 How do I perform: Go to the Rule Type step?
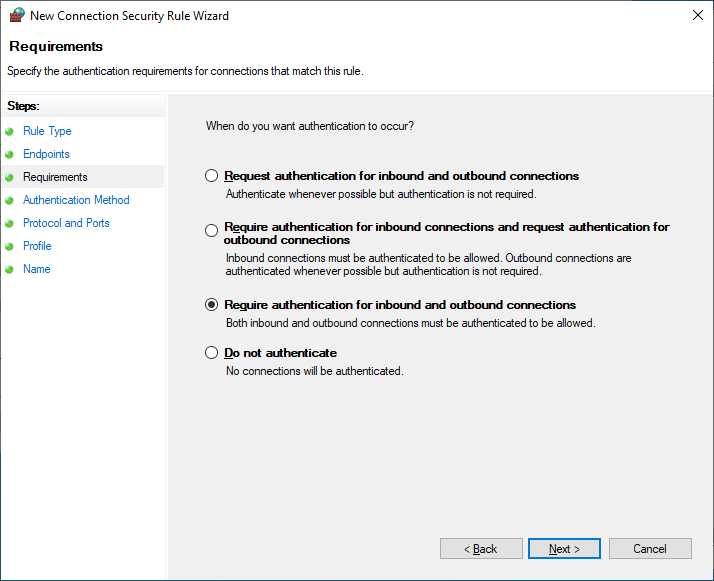[47, 131]
